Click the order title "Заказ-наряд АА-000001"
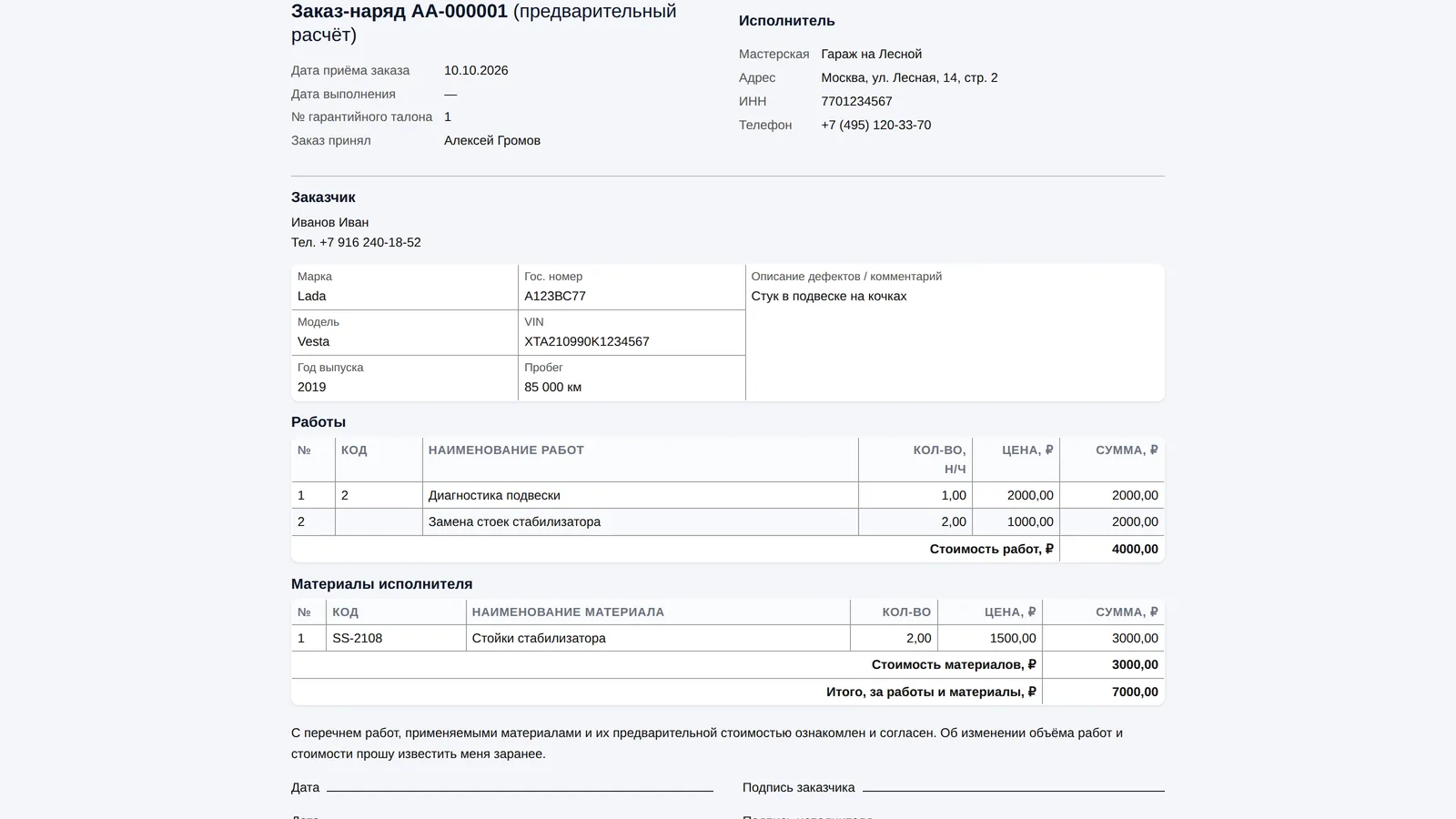Viewport: 1456px width, 819px height. point(399,12)
